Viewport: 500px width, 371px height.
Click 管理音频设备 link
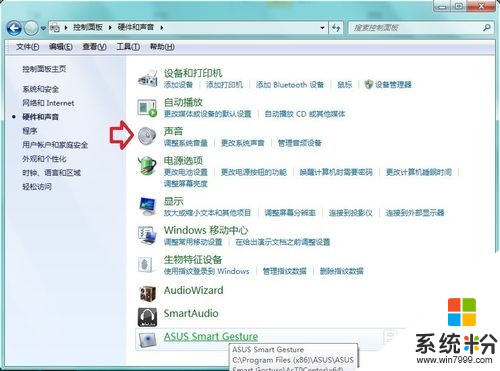[x=299, y=143]
